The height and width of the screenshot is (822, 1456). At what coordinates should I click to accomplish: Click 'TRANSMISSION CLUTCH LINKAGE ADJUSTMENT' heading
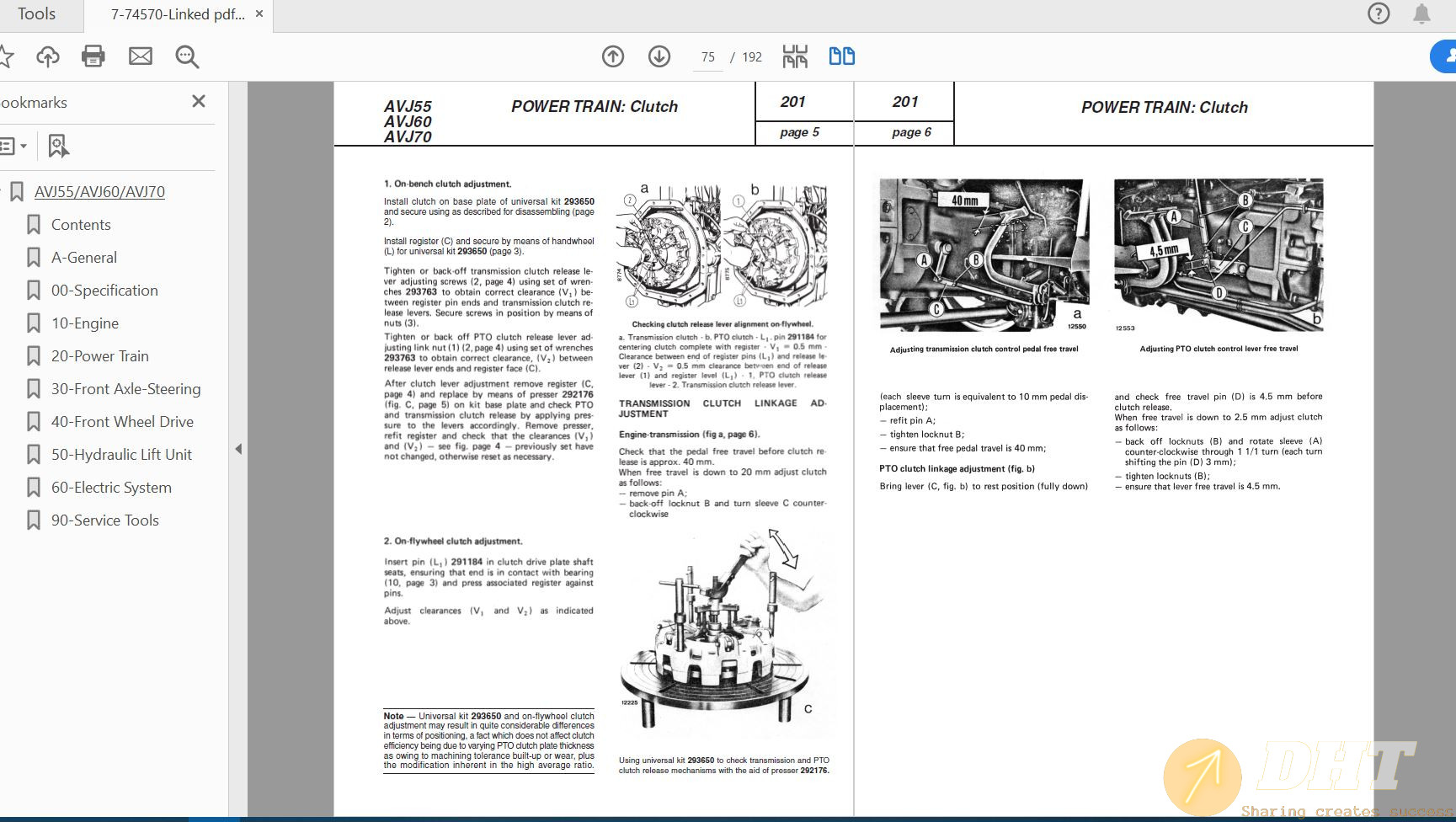[723, 408]
